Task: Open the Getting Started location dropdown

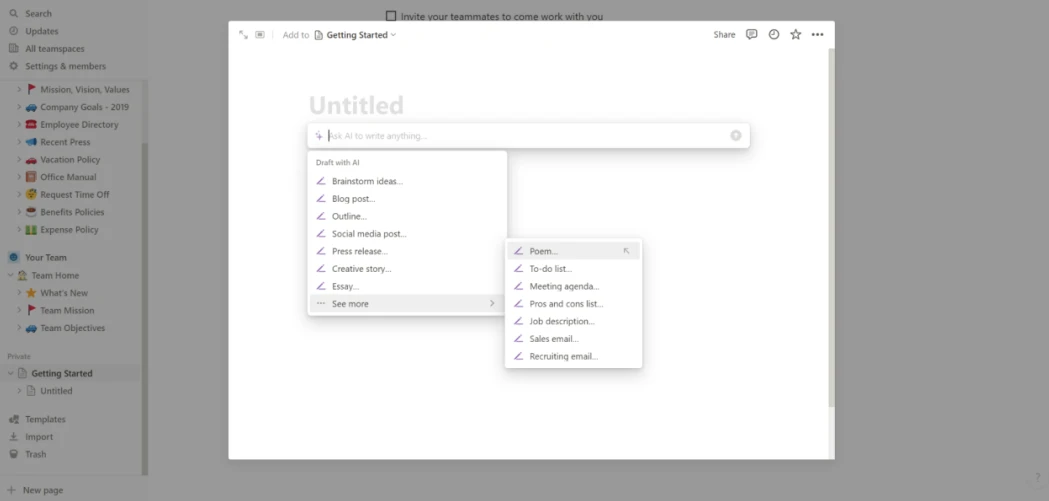Action: pos(355,35)
